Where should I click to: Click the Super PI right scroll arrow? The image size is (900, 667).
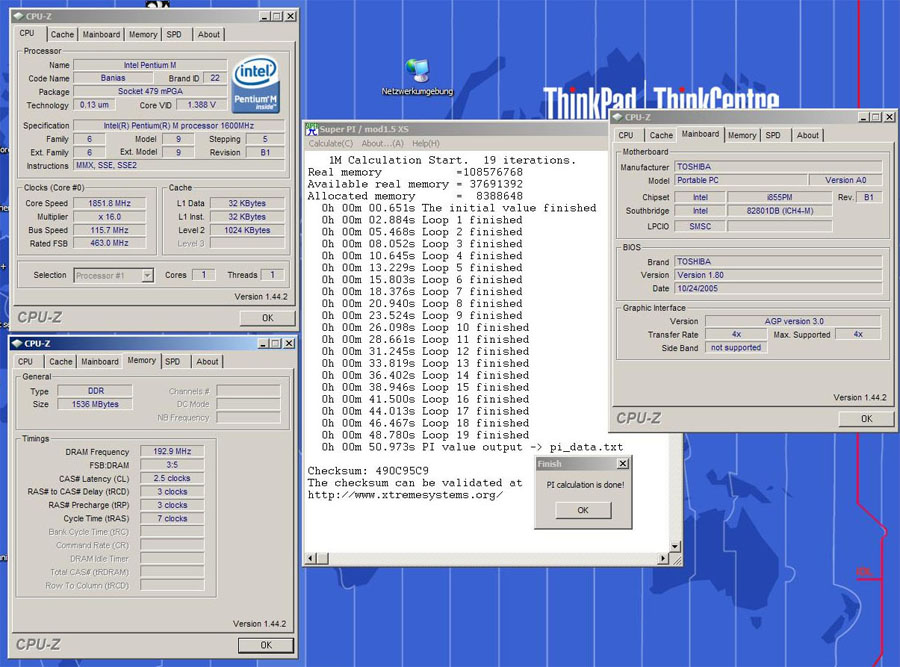pos(664,558)
